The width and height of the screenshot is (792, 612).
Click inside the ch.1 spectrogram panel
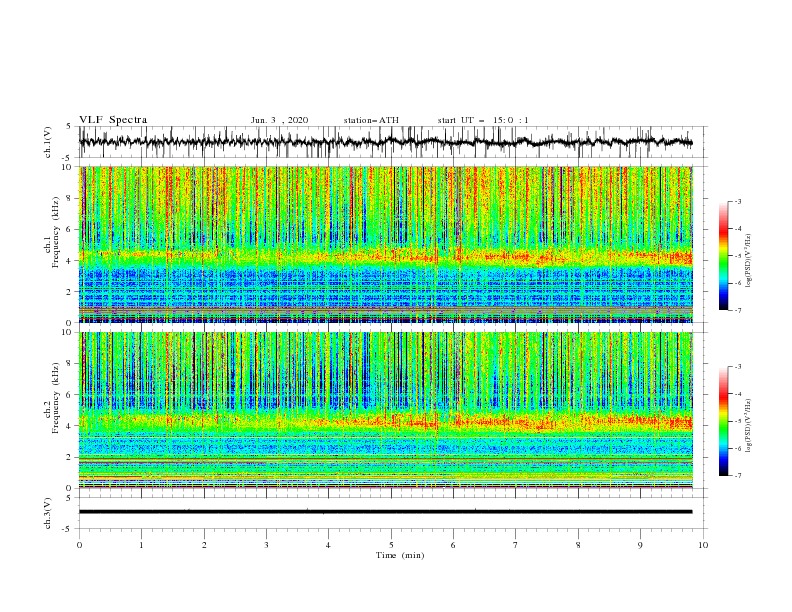(x=385, y=244)
